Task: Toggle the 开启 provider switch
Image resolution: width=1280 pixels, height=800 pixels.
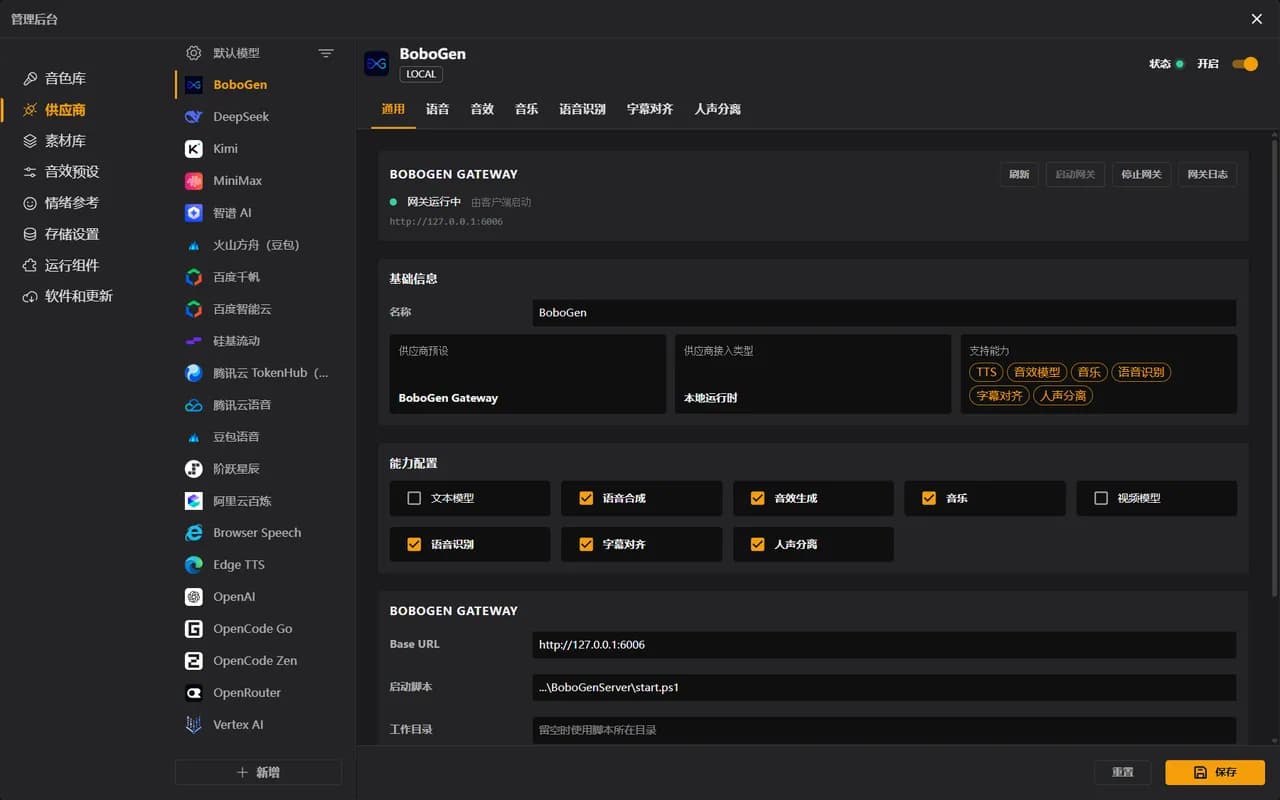Action: coord(1245,64)
